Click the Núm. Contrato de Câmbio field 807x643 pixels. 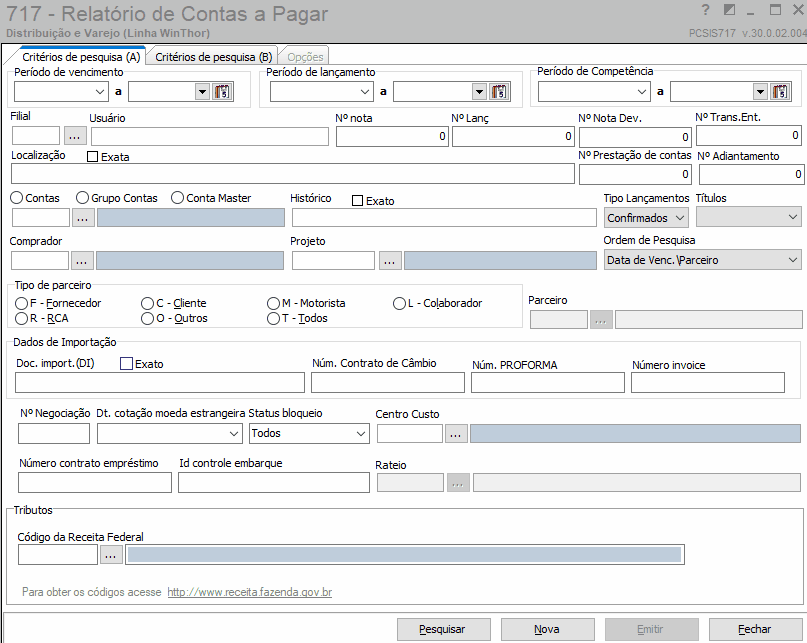click(x=388, y=383)
